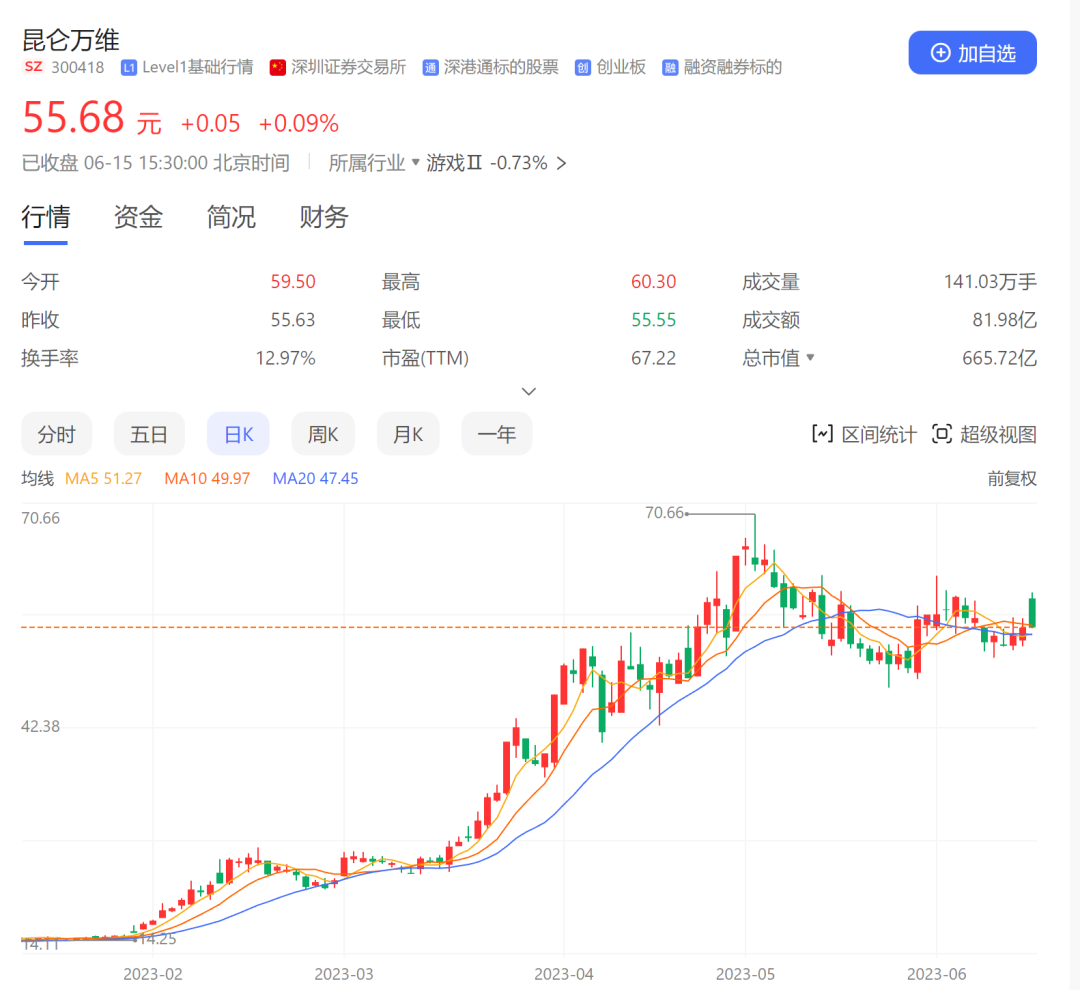
Task: Click the latest green candlestick on chart
Action: tap(1032, 612)
